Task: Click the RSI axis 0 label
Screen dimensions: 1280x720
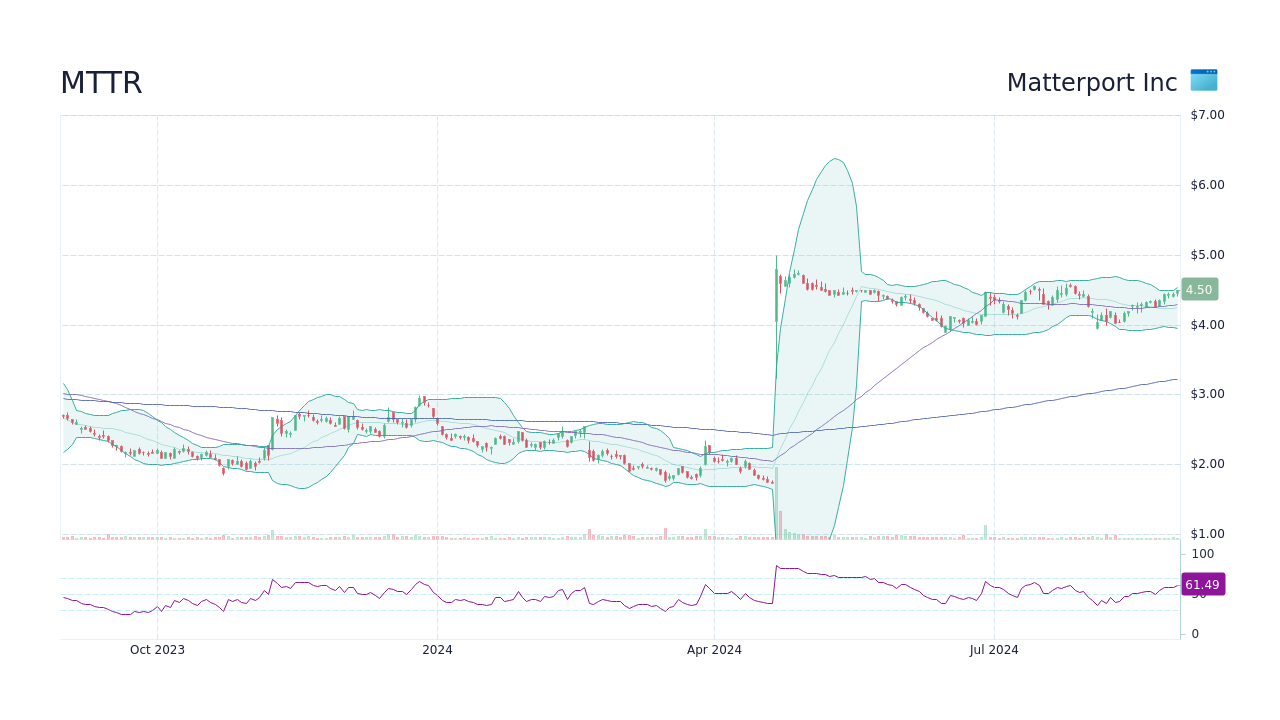Action: click(x=1195, y=634)
